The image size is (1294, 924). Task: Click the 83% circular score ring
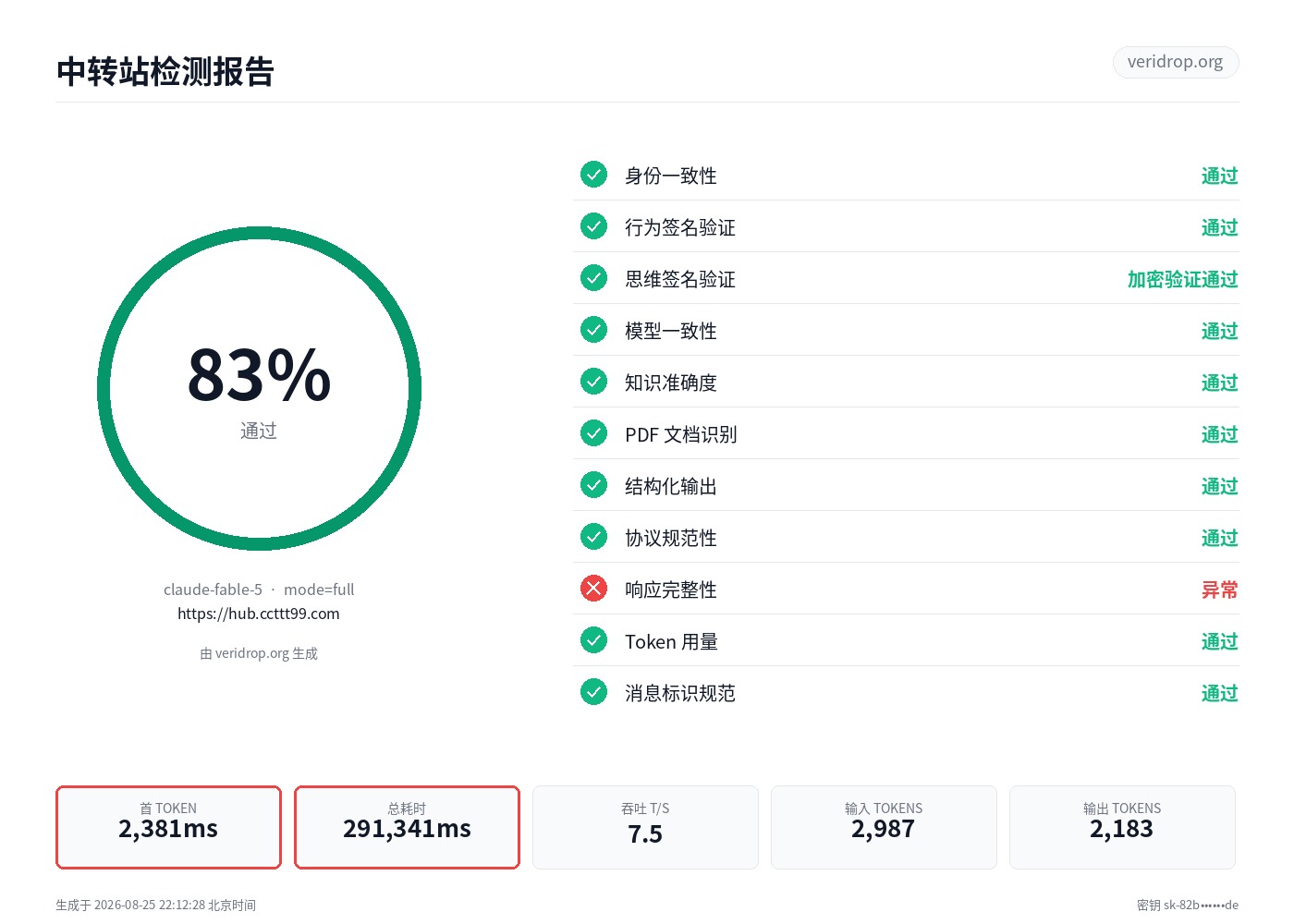pyautogui.click(x=259, y=389)
